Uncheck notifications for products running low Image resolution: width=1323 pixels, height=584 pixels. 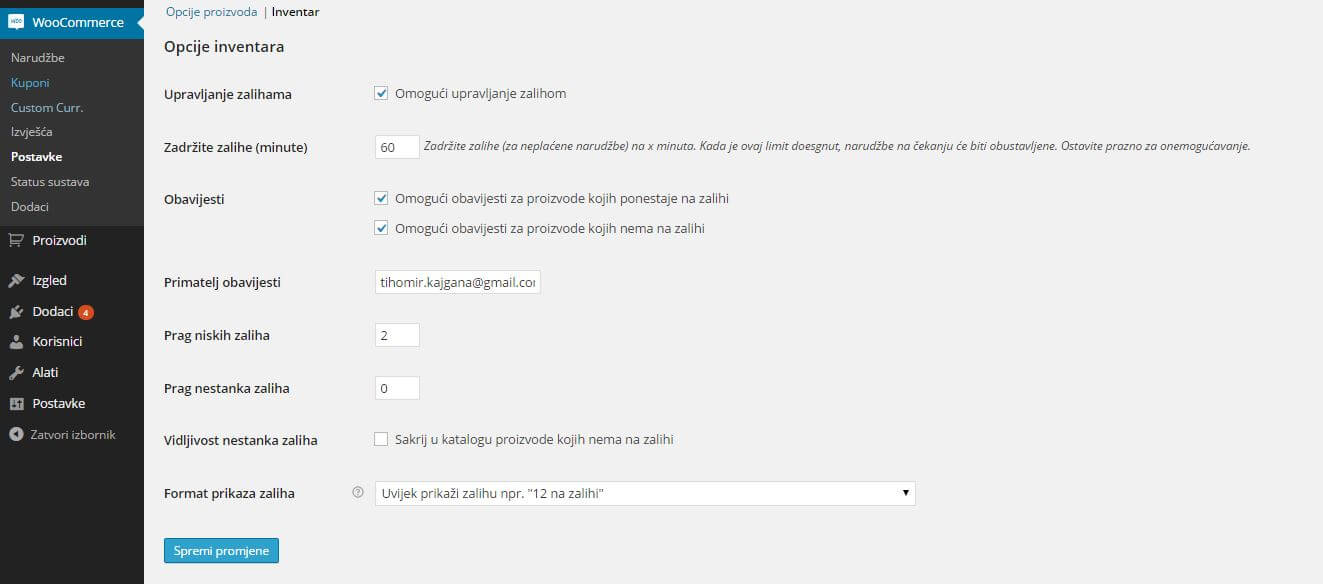pyautogui.click(x=381, y=199)
